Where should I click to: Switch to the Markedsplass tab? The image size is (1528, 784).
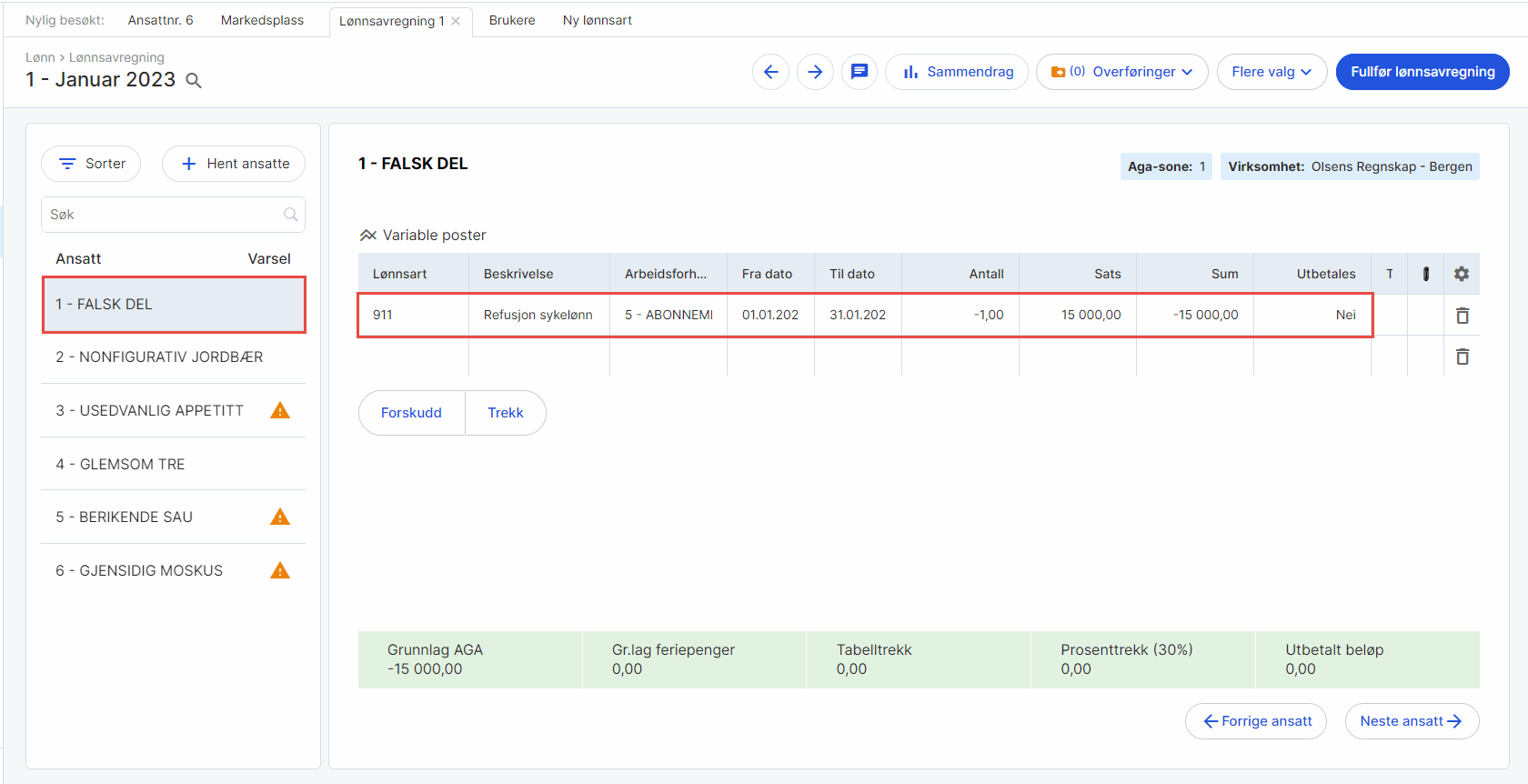[x=262, y=20]
